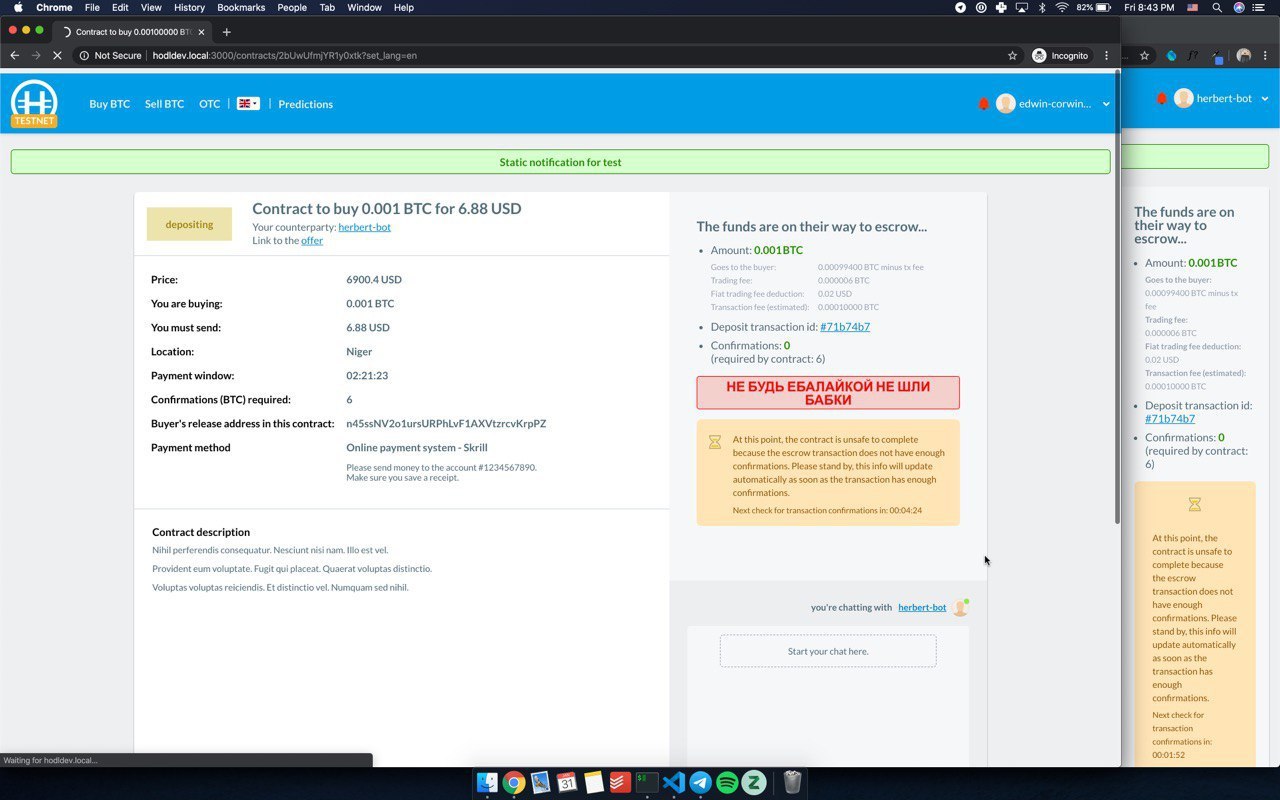Image resolution: width=1280 pixels, height=800 pixels.
Task: Click the Bluetooth status icon
Action: [x=1041, y=7]
